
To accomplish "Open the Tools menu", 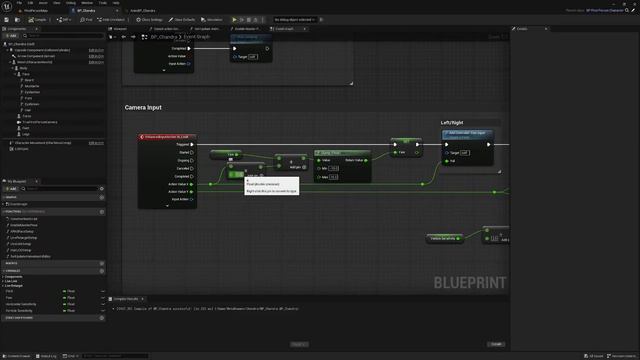I will click(103, 3).
